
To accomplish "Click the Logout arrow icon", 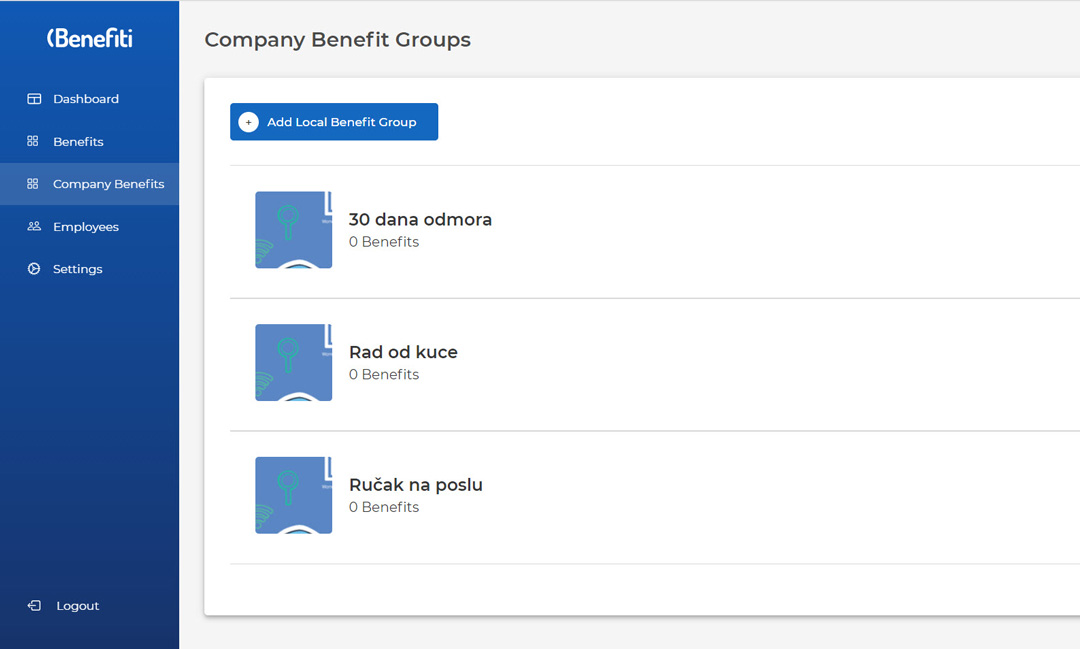I will pos(34,606).
